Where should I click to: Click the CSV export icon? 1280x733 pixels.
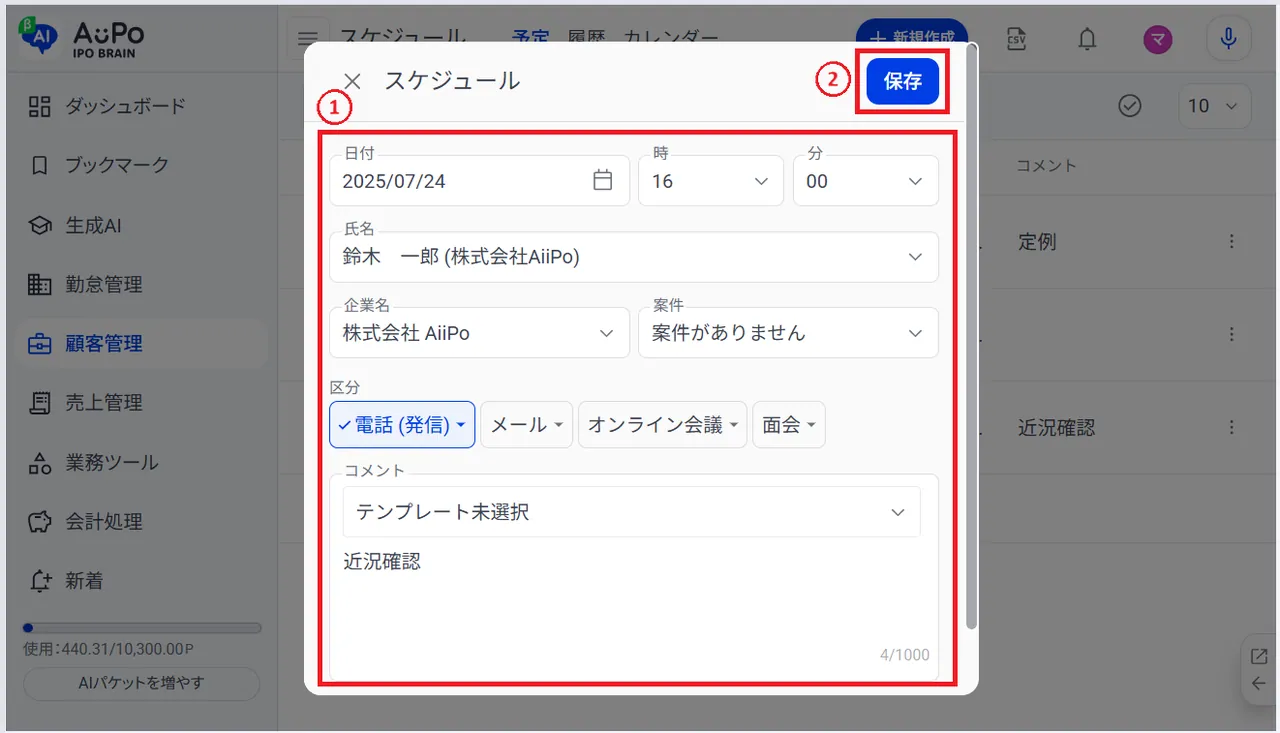[1016, 39]
